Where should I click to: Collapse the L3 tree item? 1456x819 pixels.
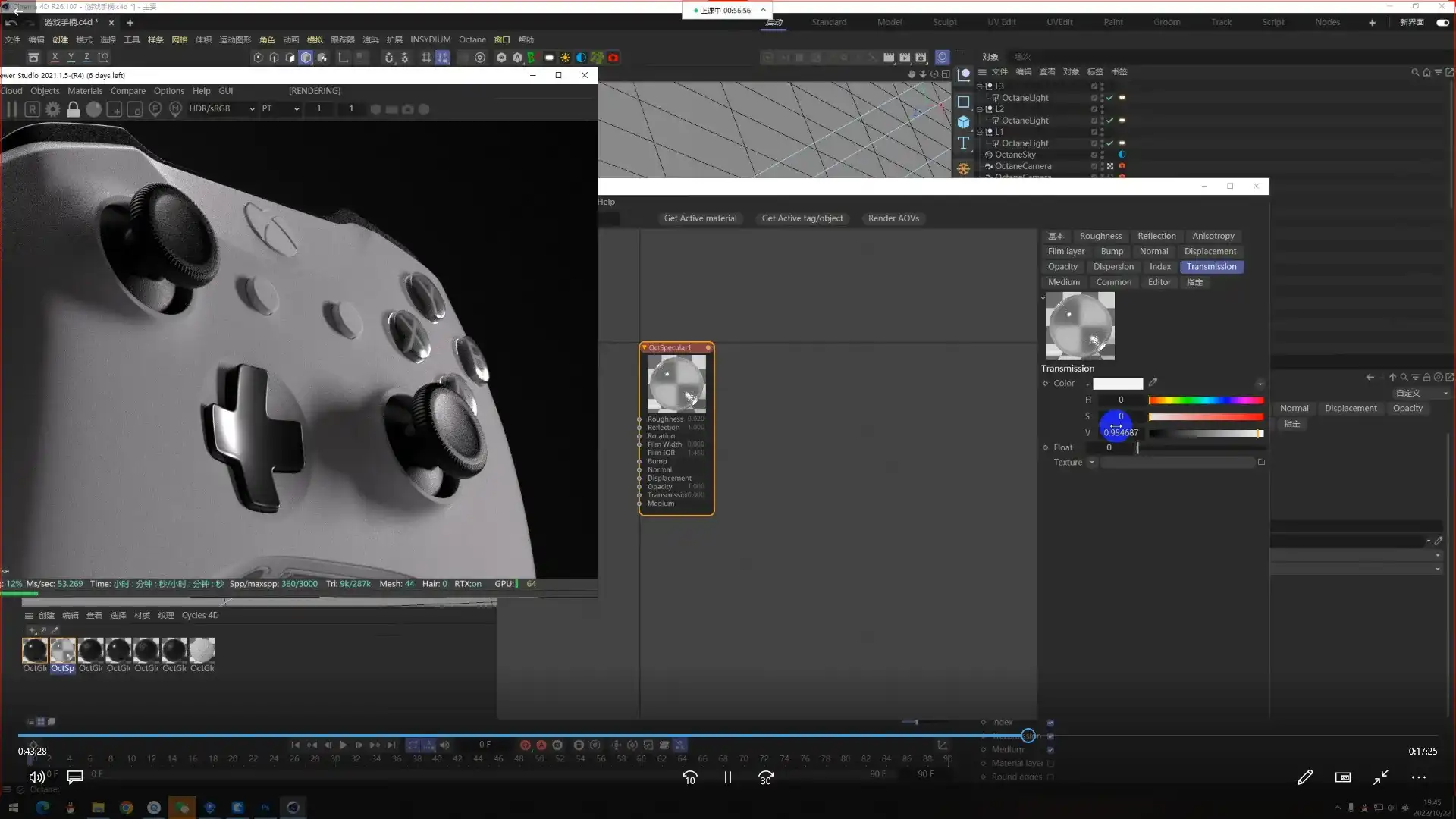pos(979,86)
